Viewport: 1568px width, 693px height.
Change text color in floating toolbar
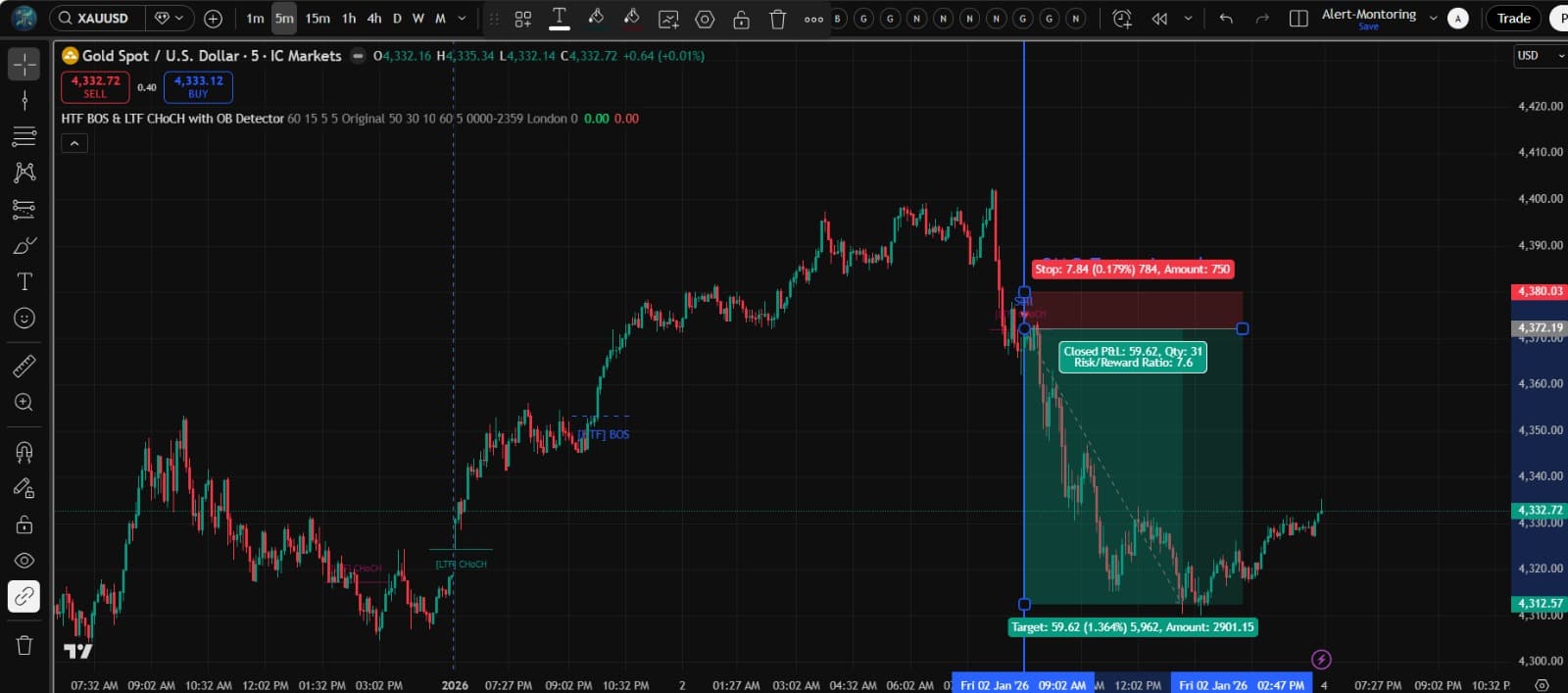(x=560, y=18)
